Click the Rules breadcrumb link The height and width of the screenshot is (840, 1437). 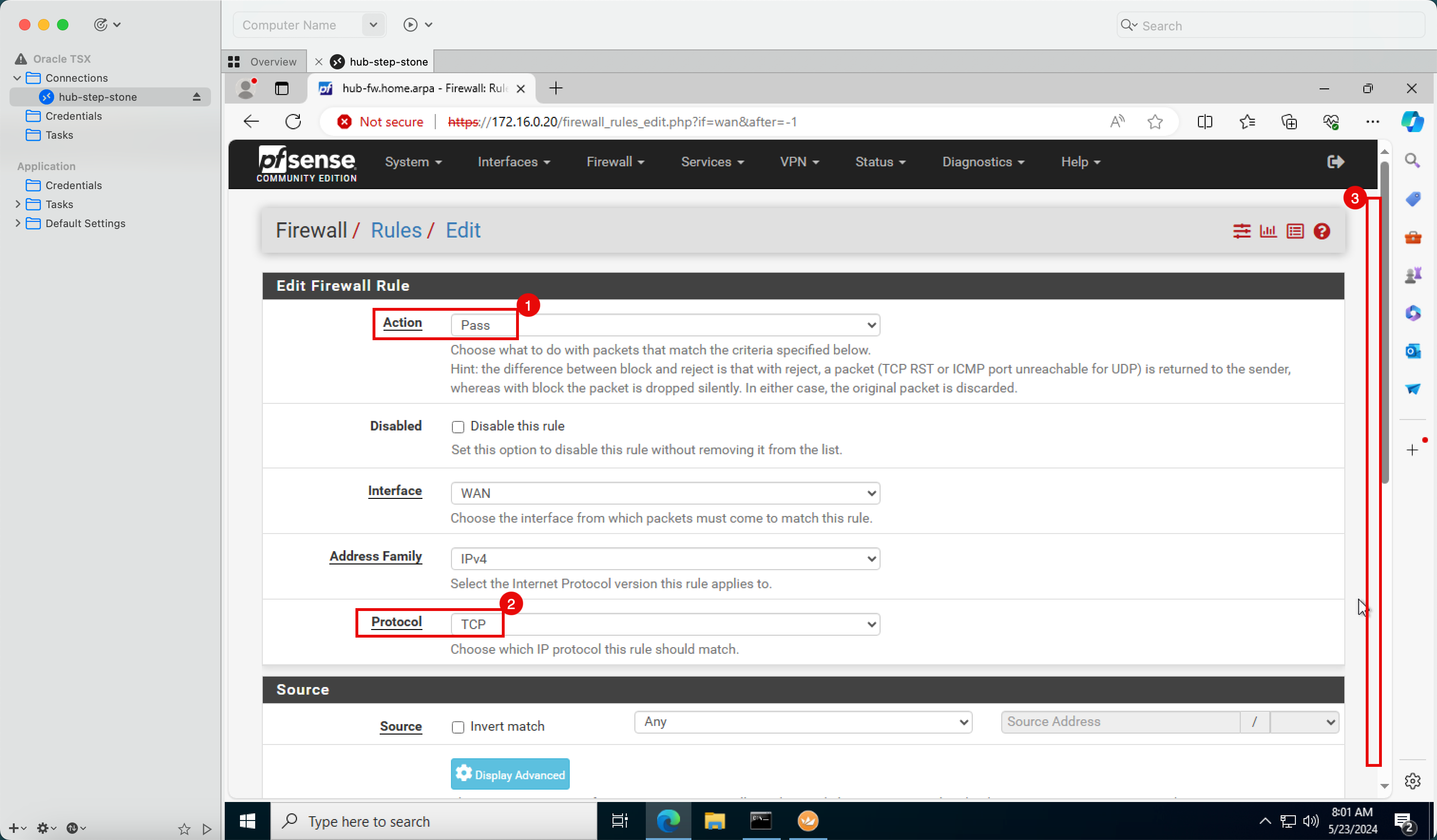(395, 230)
